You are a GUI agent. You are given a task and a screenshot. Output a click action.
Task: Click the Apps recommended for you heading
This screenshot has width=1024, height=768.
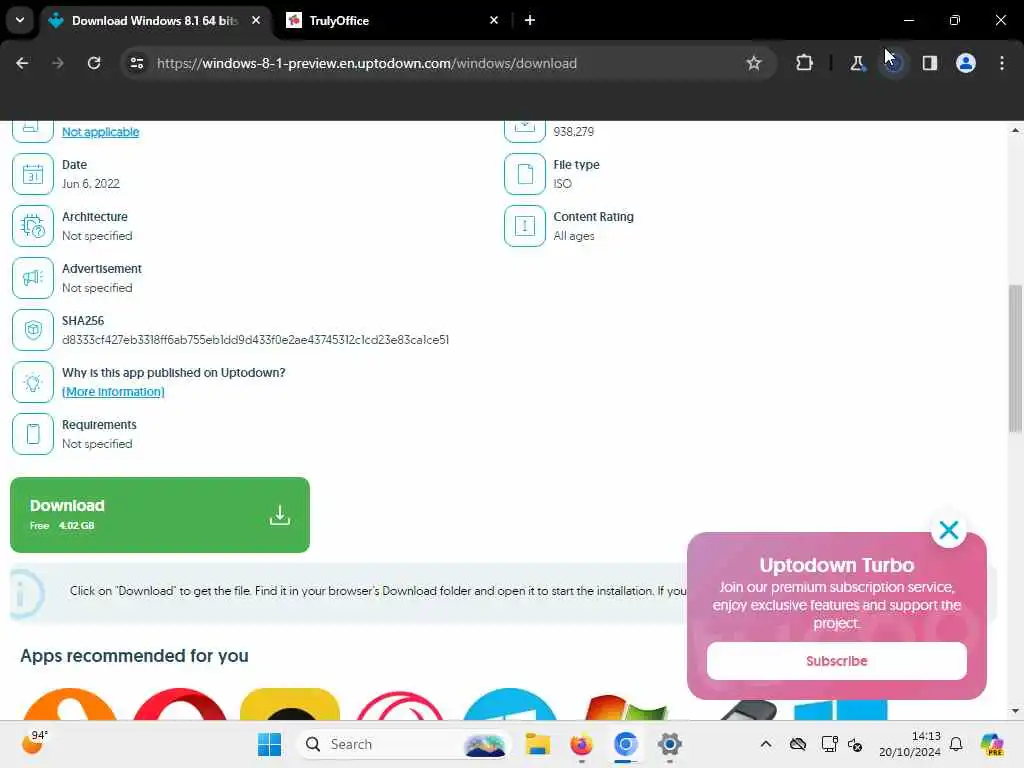point(135,656)
